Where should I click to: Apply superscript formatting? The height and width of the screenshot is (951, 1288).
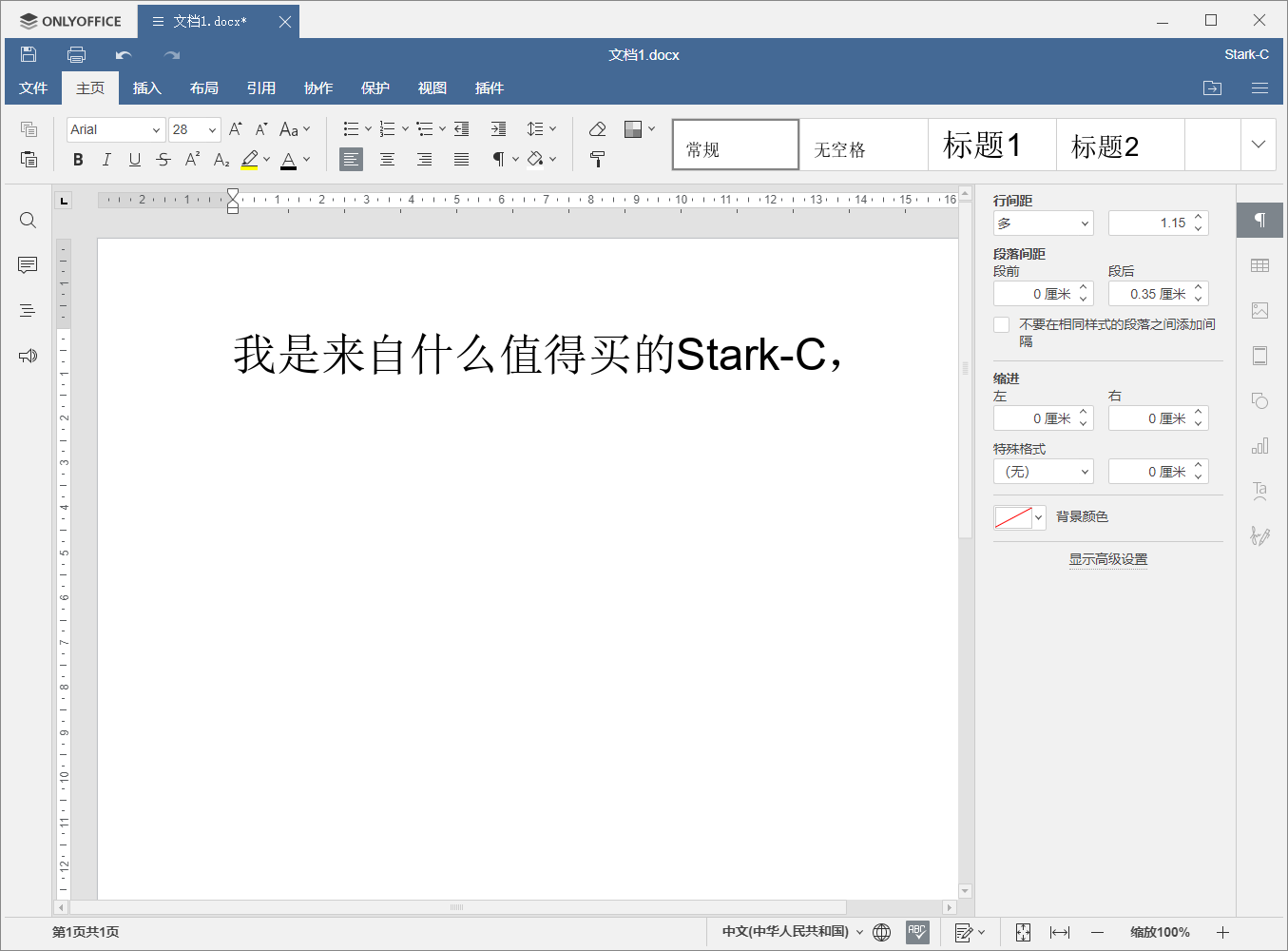point(193,159)
